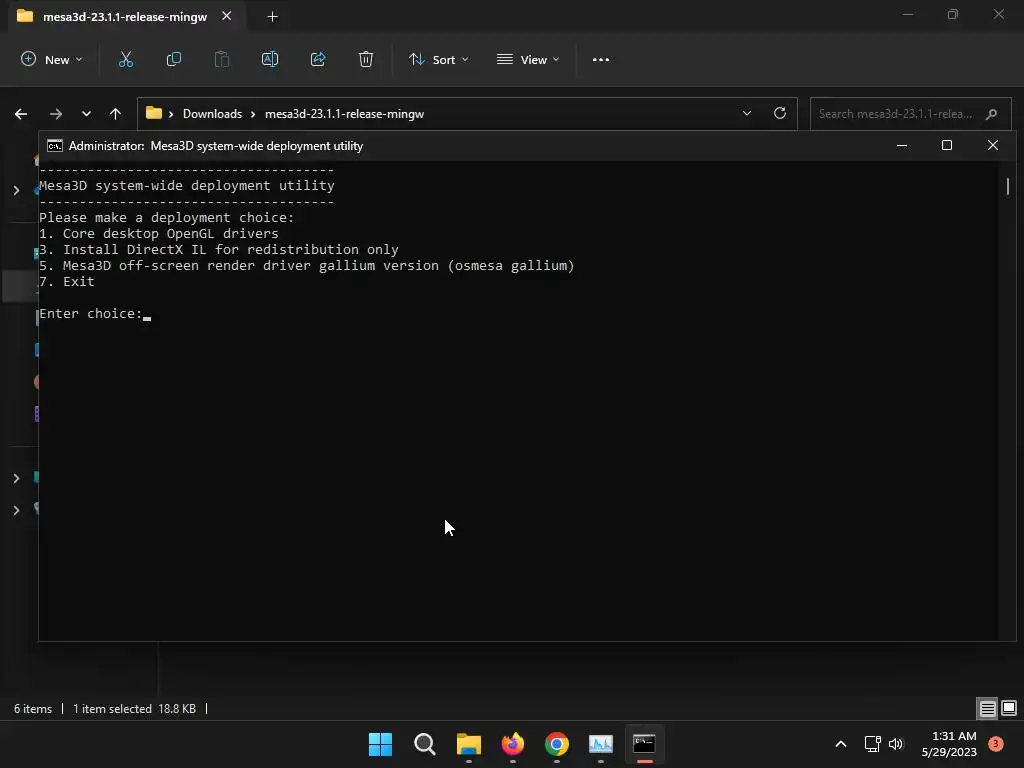Click the Rename icon
Viewport: 1024px width, 768px height.
tap(270, 59)
